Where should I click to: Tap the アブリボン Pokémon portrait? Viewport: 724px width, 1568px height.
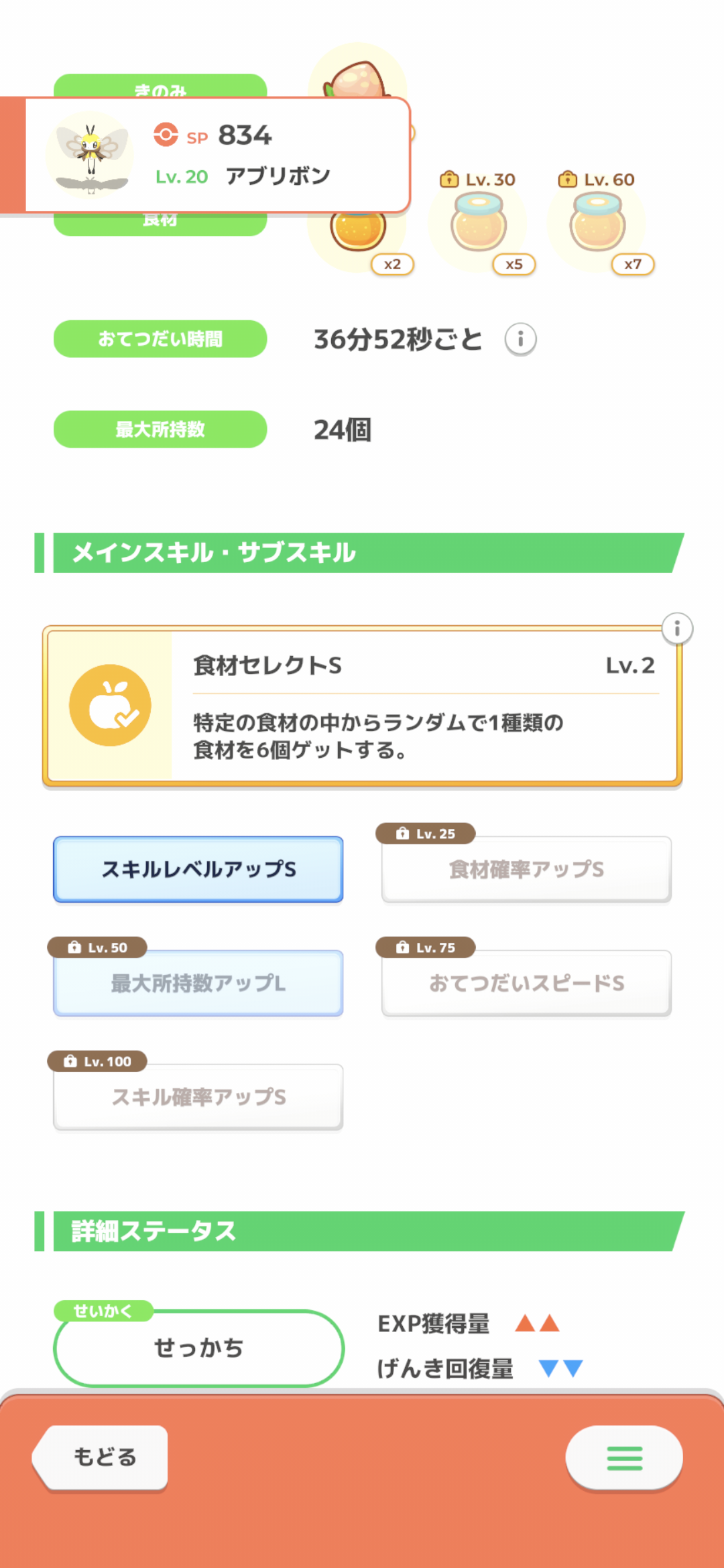click(91, 155)
